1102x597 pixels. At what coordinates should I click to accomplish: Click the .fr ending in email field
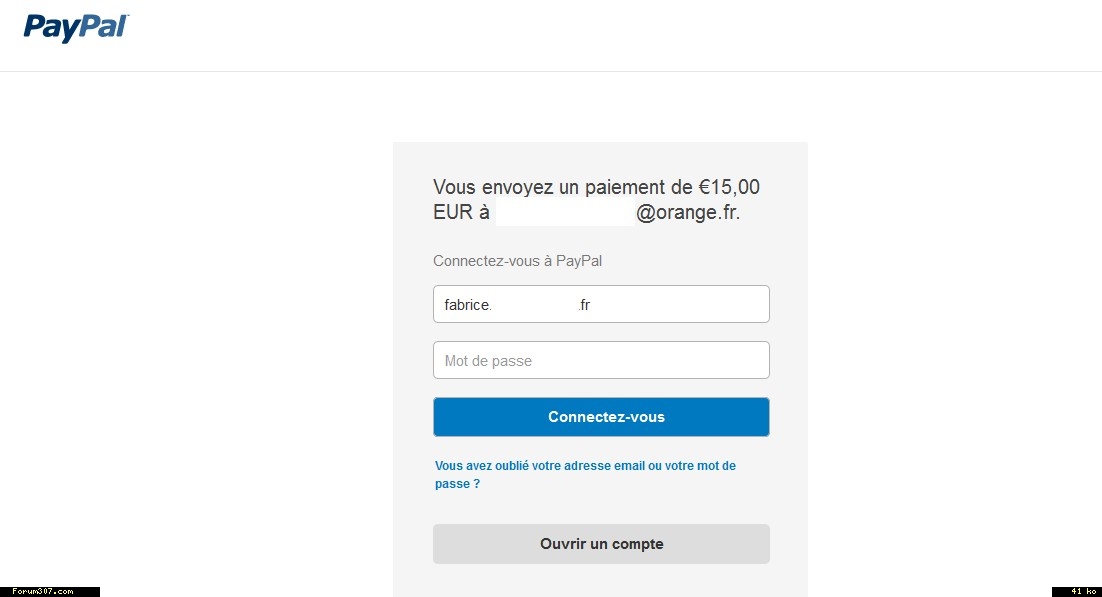[585, 305]
